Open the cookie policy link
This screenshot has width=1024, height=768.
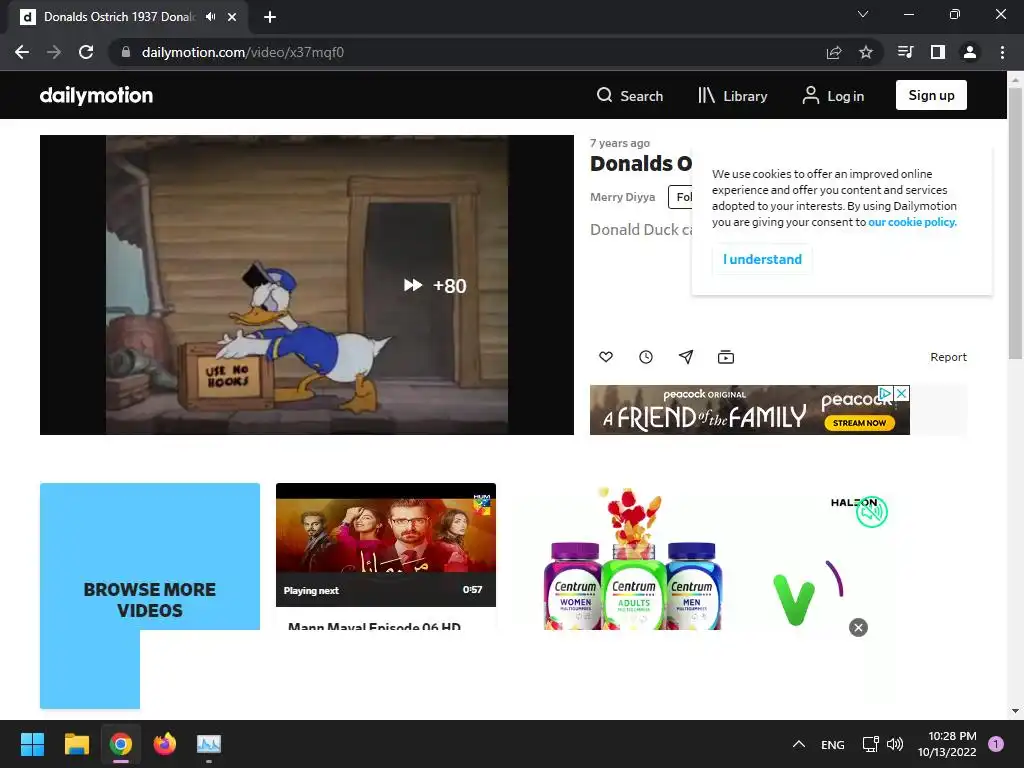[x=912, y=222]
